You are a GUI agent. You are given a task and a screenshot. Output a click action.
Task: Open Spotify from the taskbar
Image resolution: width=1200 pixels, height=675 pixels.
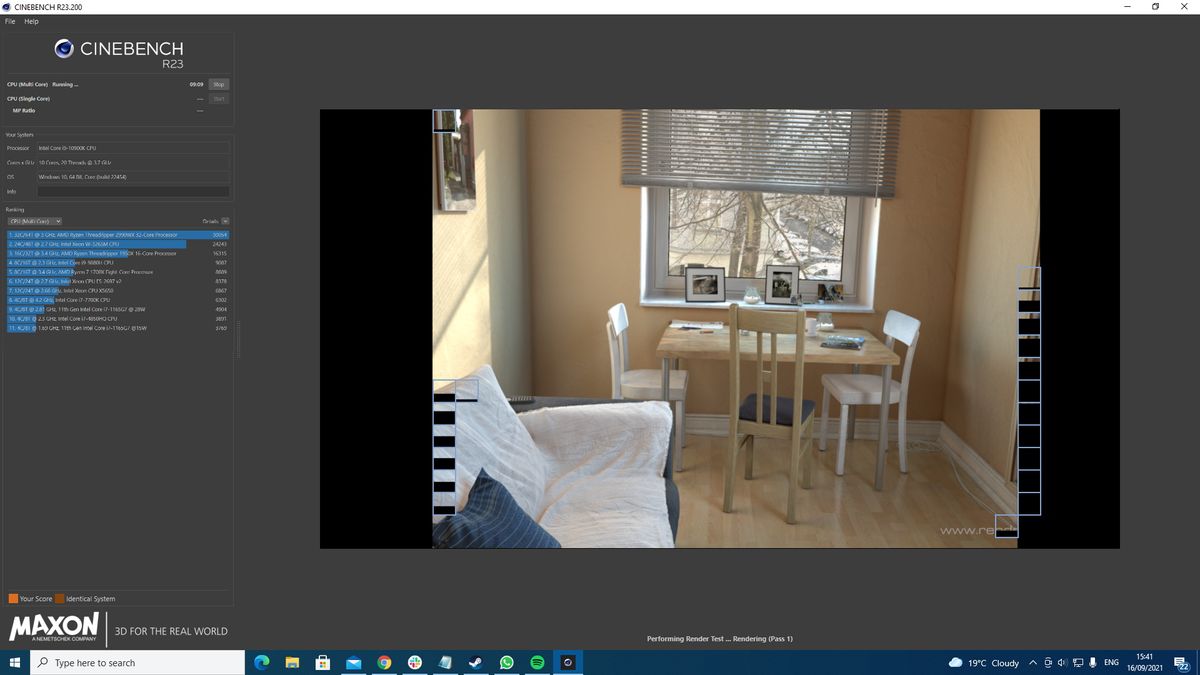537,662
